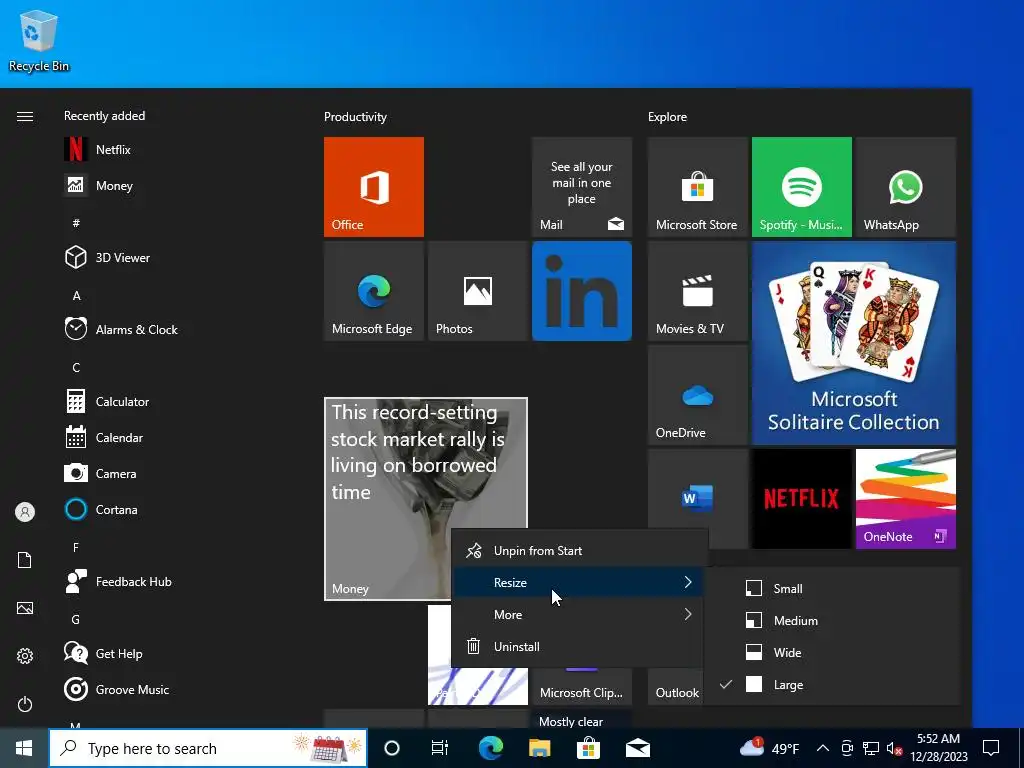Open Task View on taskbar

click(x=440, y=748)
